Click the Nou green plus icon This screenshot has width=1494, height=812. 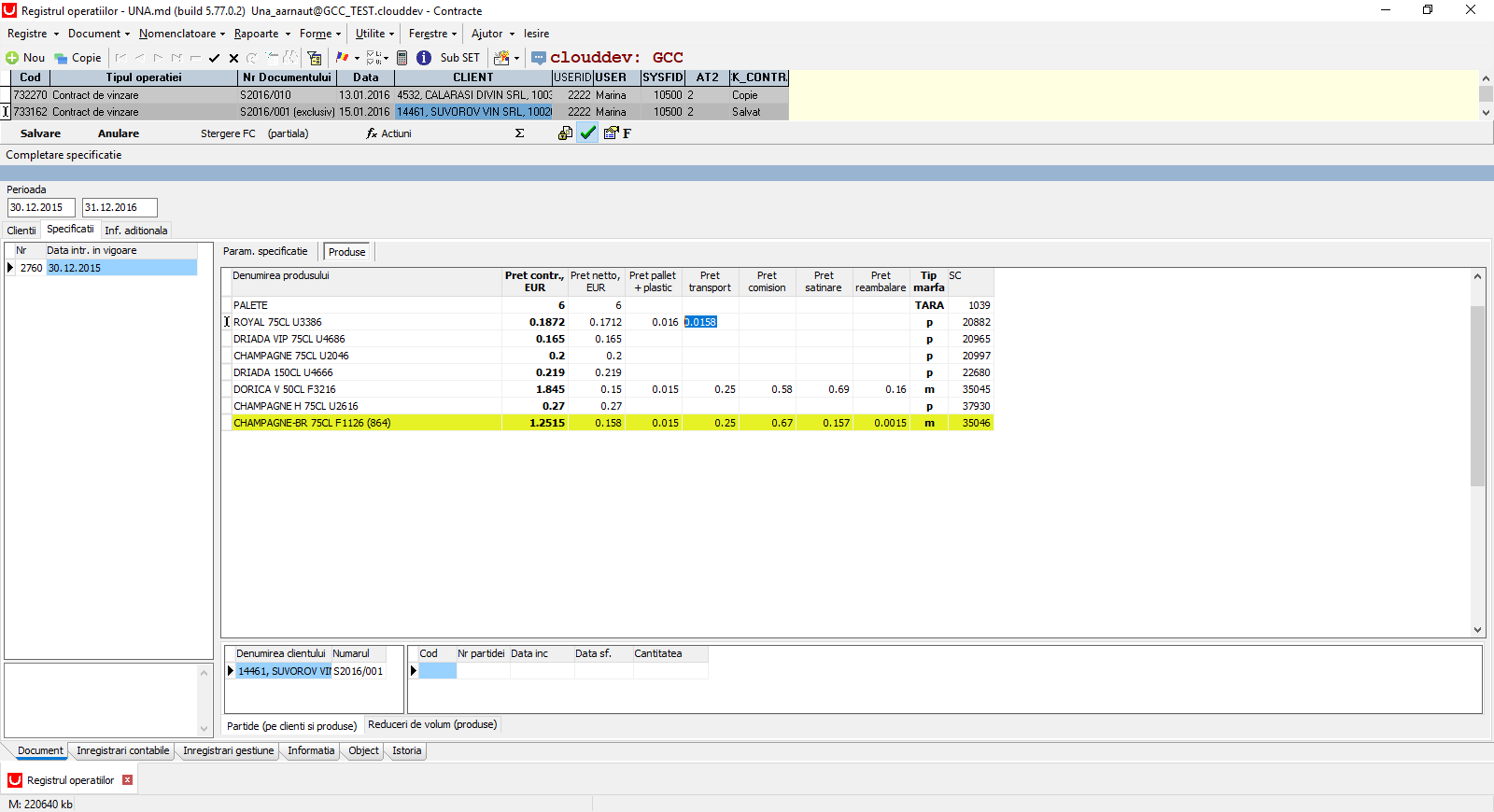(x=12, y=58)
